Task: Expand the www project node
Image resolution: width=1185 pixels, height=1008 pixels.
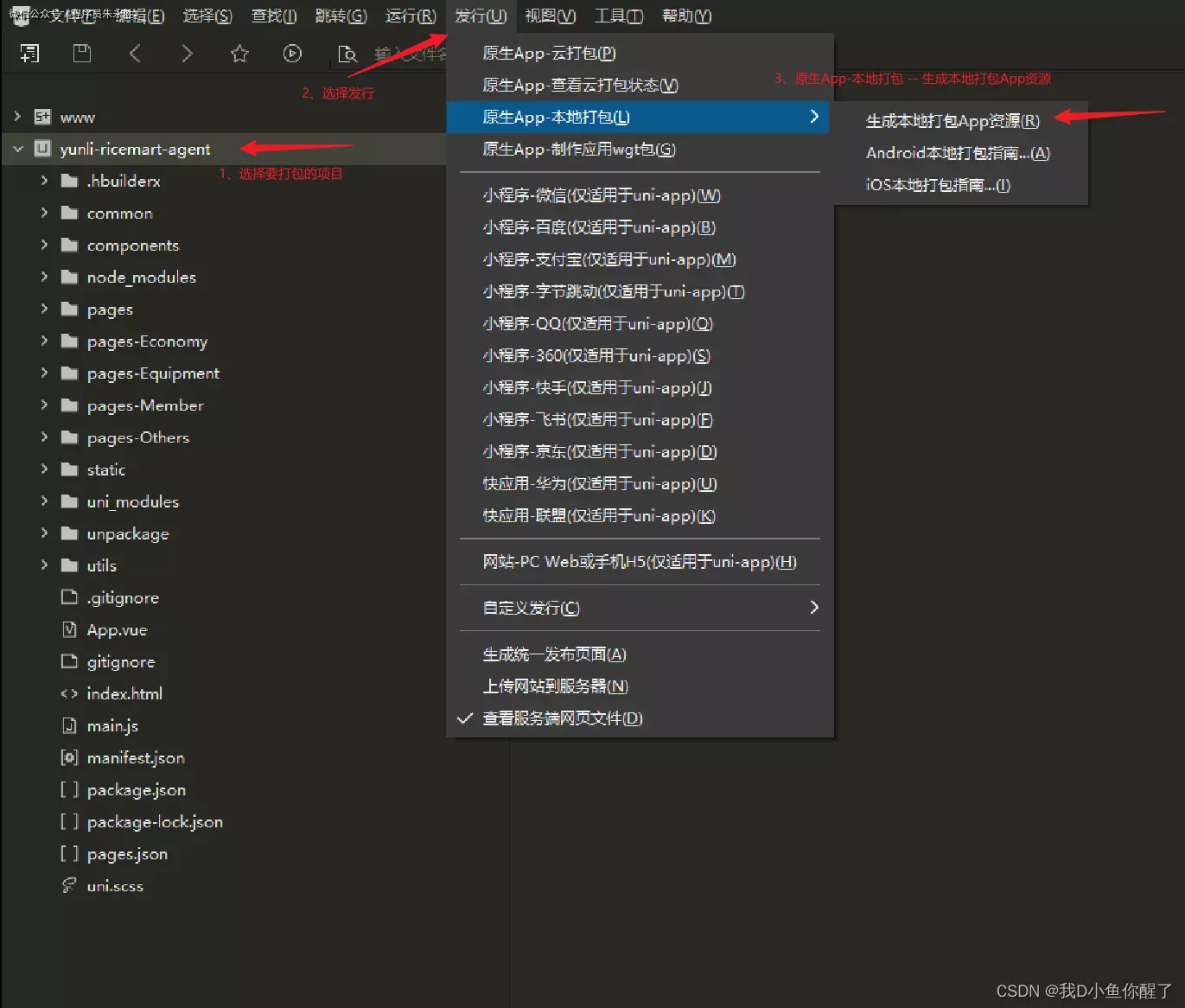Action: (18, 117)
